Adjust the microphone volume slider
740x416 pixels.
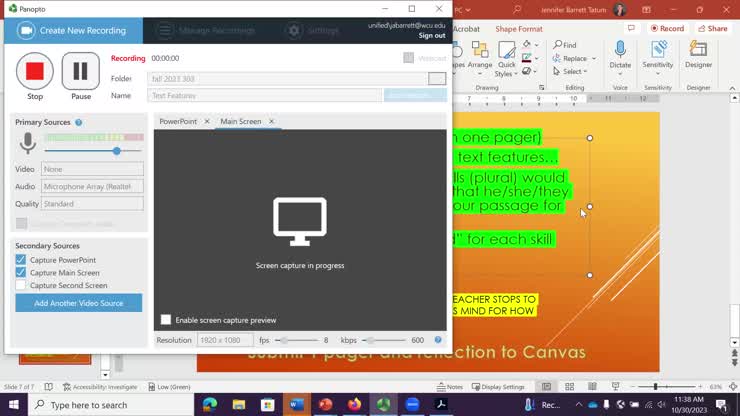pos(117,151)
